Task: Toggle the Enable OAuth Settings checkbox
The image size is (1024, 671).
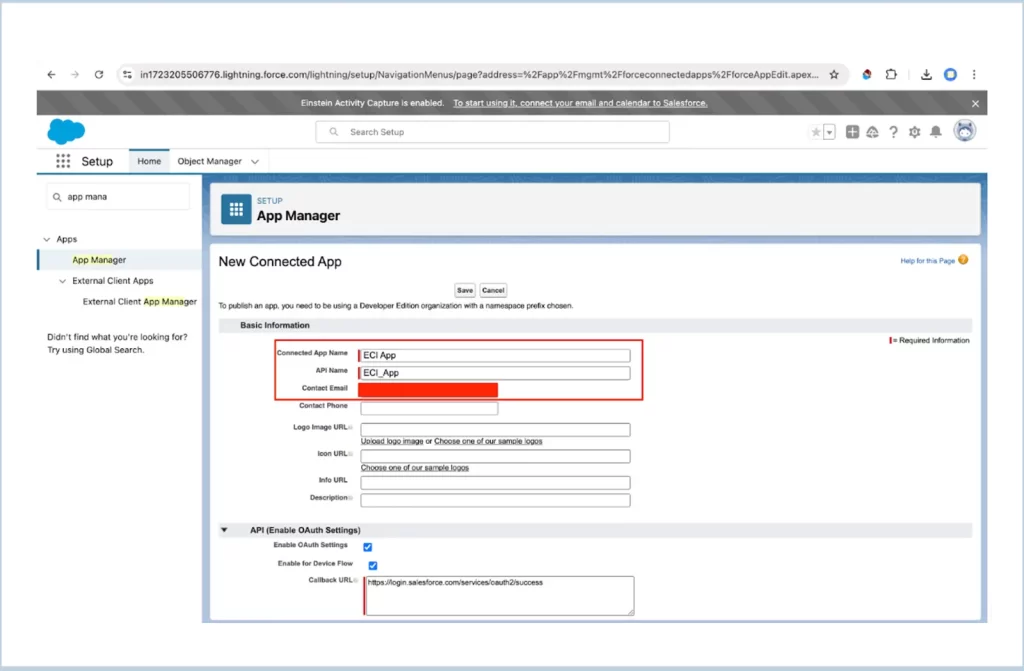Action: click(x=368, y=547)
